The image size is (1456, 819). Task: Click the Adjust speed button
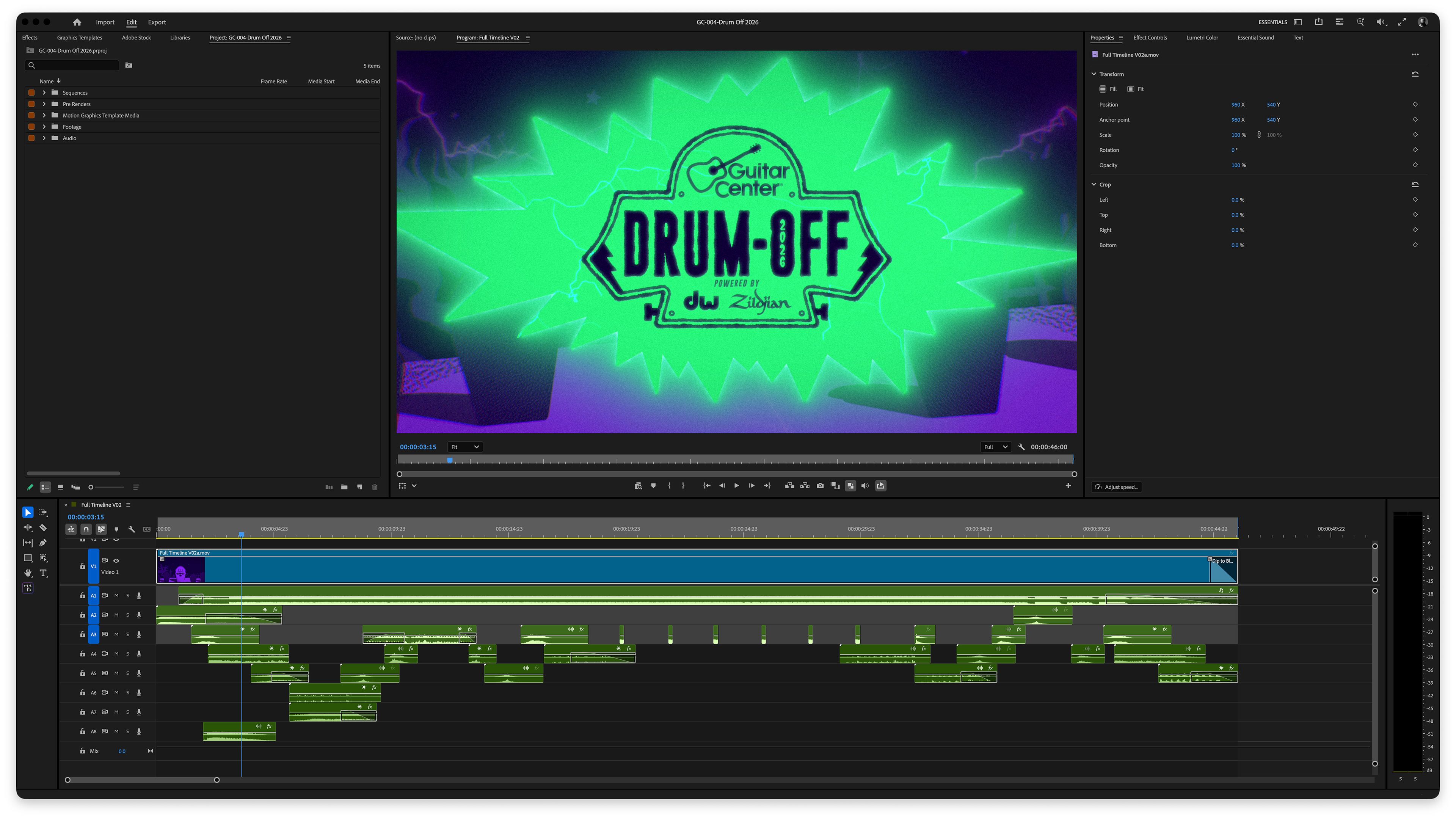(1116, 487)
